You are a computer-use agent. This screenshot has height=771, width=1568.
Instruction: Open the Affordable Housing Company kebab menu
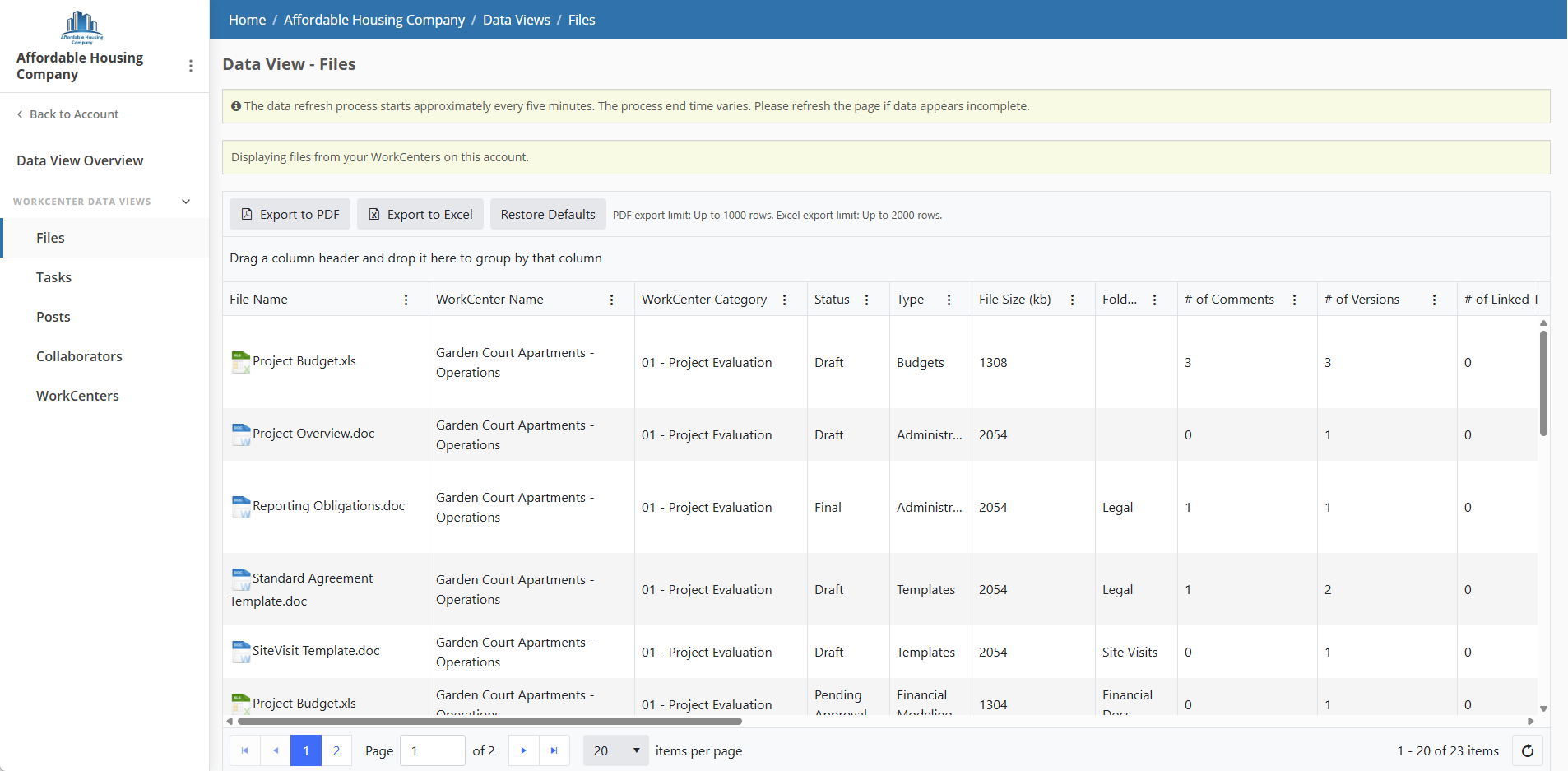191,66
